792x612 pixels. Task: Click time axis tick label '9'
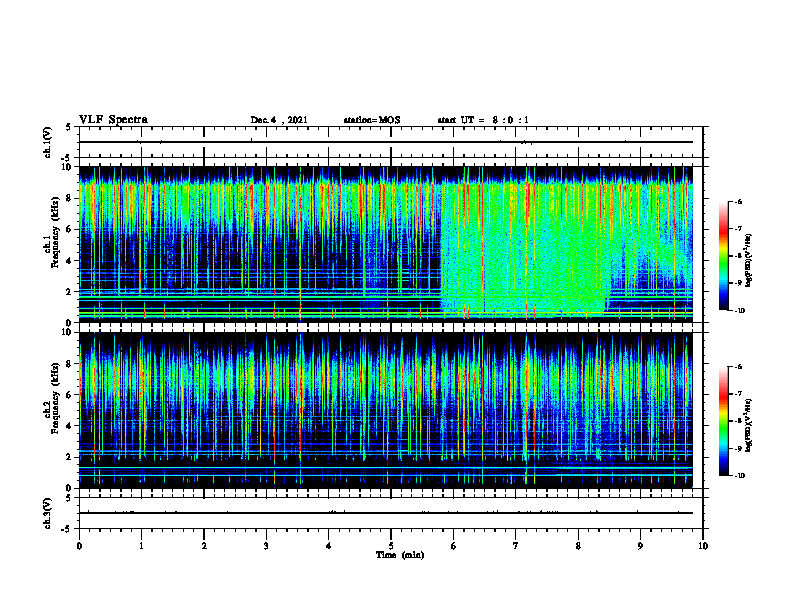coord(640,546)
